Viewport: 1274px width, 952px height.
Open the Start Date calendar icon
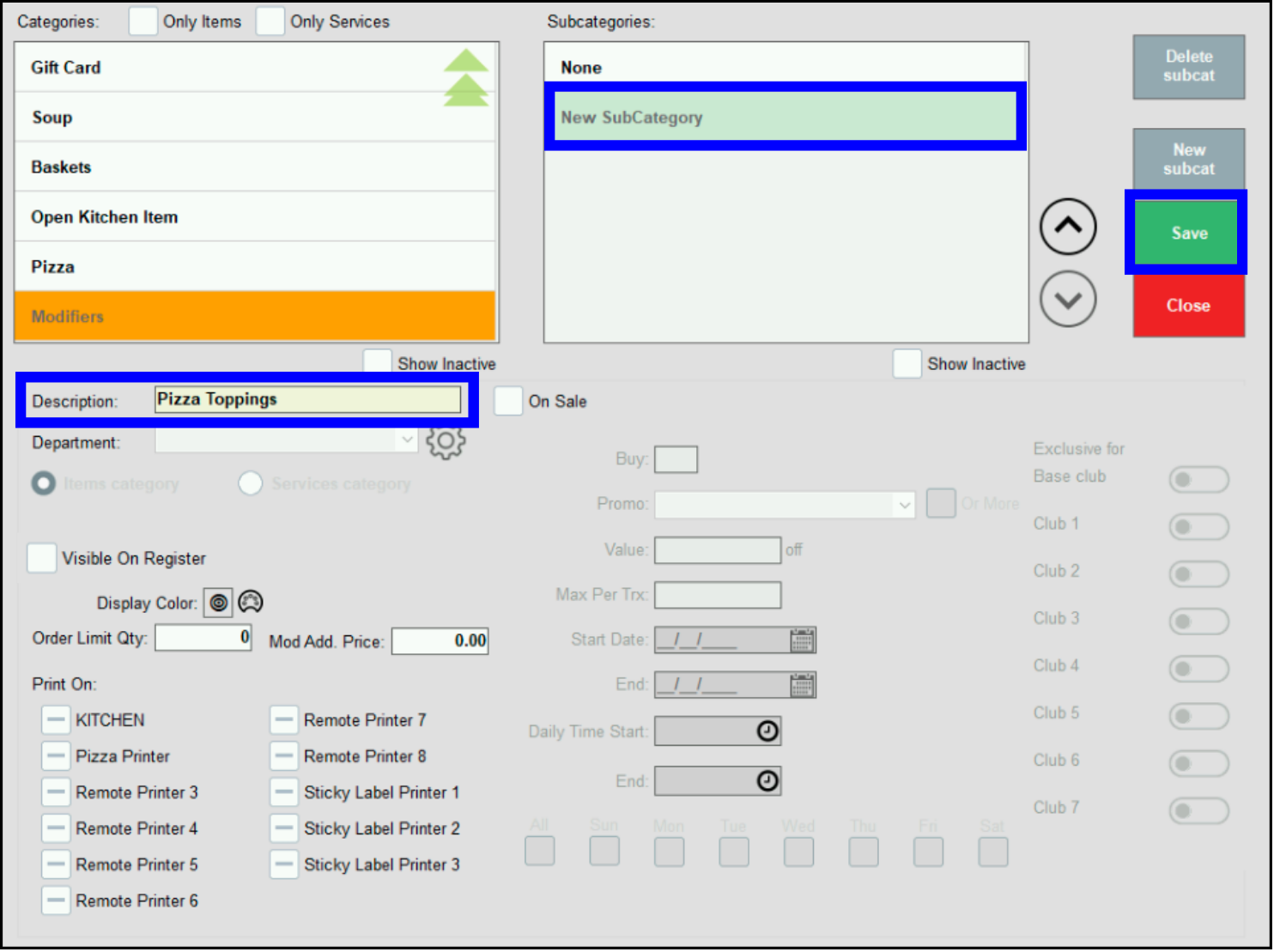click(803, 640)
